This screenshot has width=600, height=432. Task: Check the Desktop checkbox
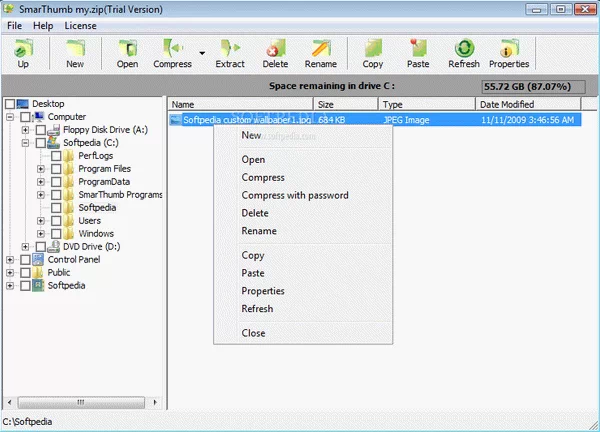click(x=10, y=104)
